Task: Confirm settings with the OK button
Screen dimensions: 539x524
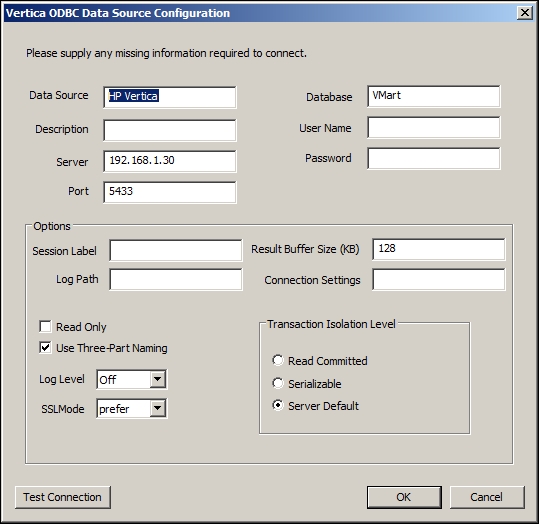Action: point(404,497)
